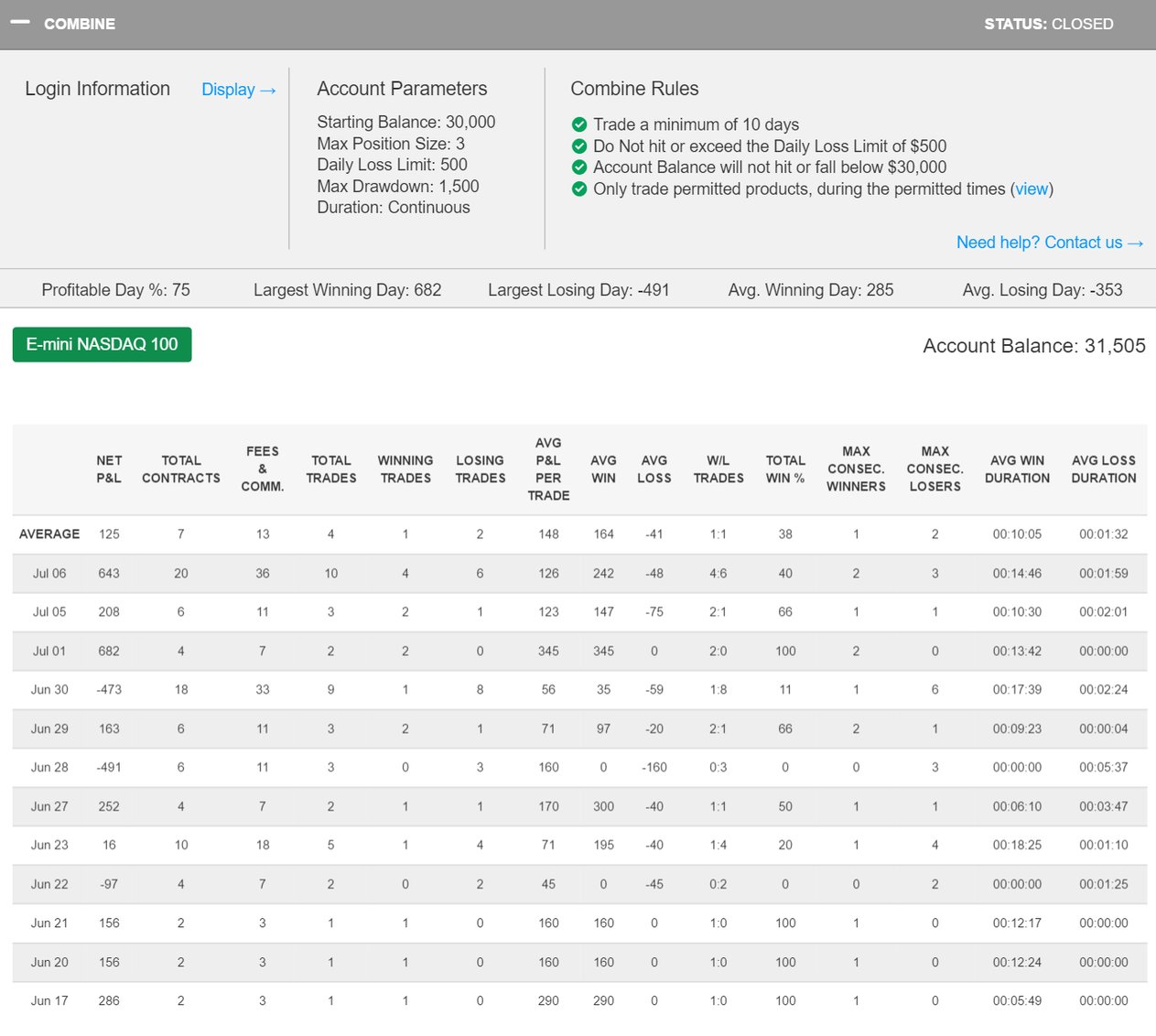
Task: Click the MAX CONSEC. LOSERS column header
Action: (935, 469)
